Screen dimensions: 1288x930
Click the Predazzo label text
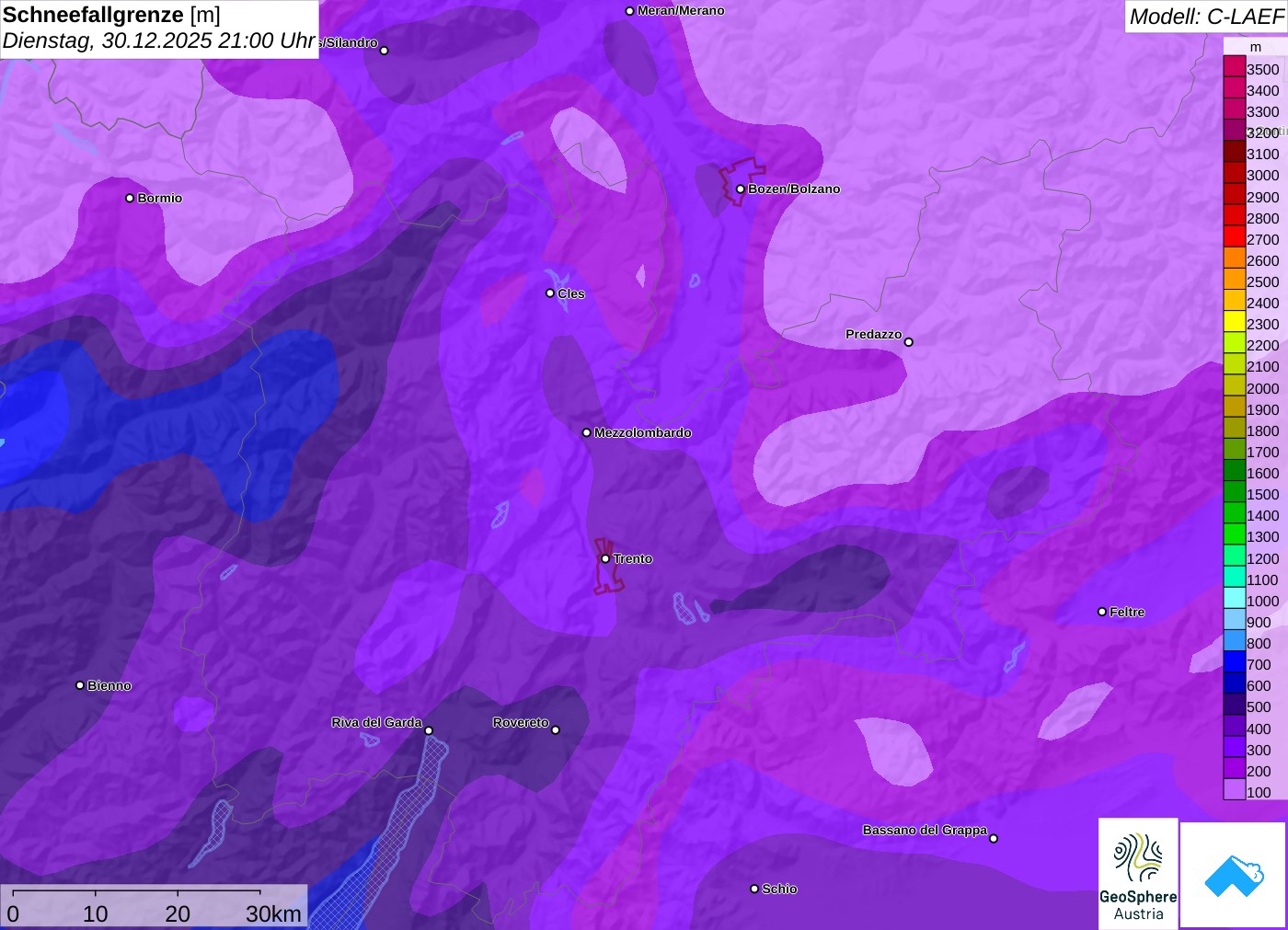[873, 334]
